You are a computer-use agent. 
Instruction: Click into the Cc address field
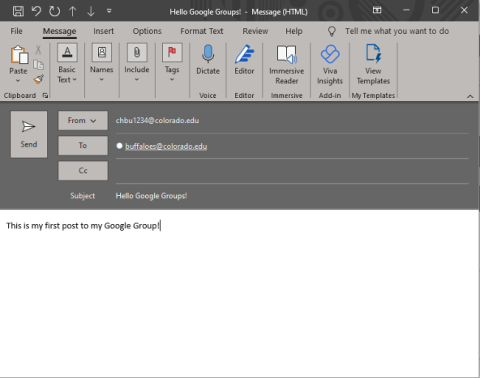292,171
